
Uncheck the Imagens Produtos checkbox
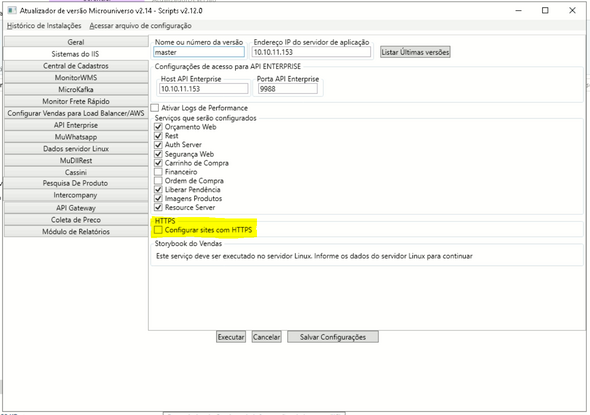tap(158, 198)
